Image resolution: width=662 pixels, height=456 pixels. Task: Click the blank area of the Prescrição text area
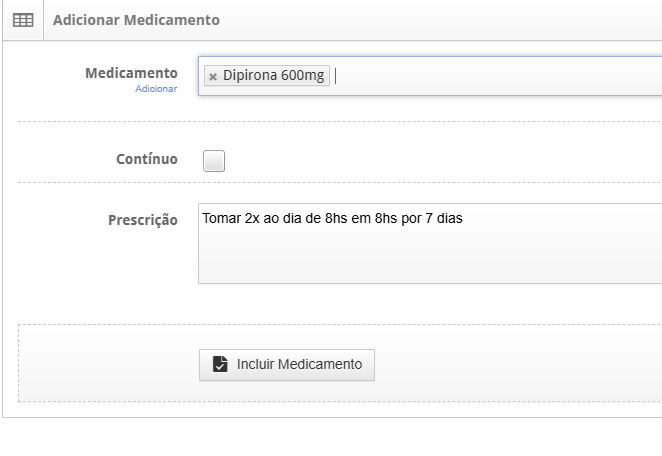(x=430, y=258)
